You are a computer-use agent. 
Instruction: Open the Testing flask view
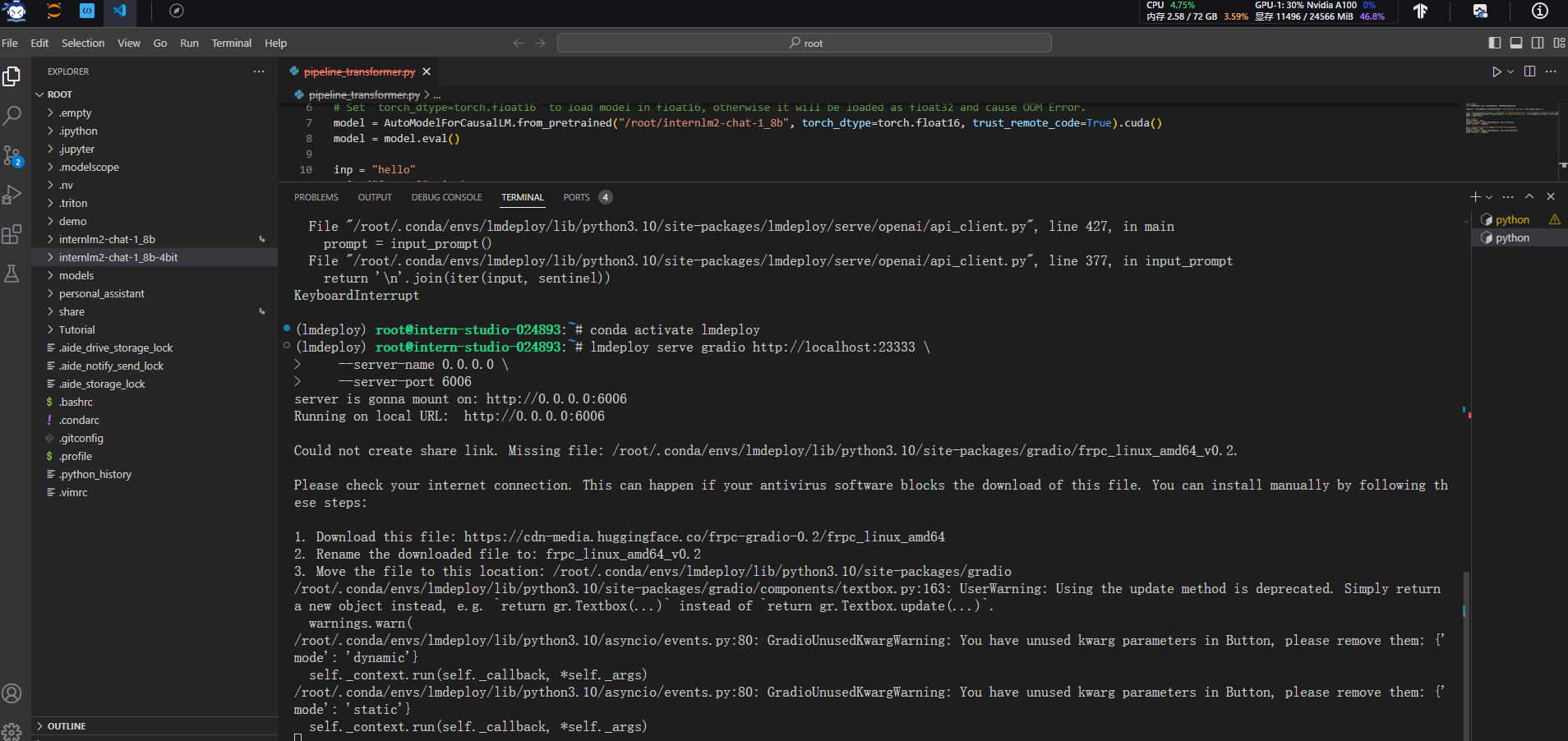point(12,274)
